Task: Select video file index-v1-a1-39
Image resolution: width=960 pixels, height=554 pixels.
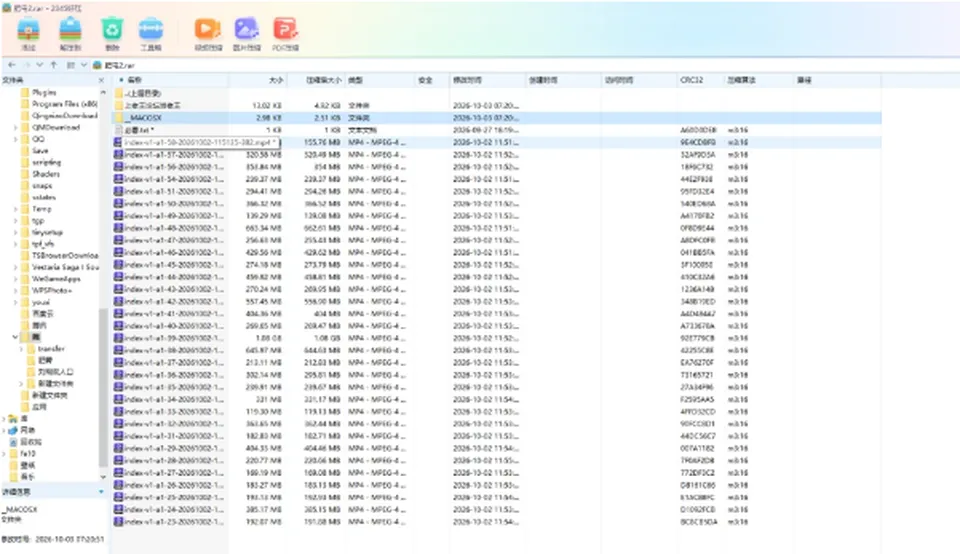Action: pos(497,338)
